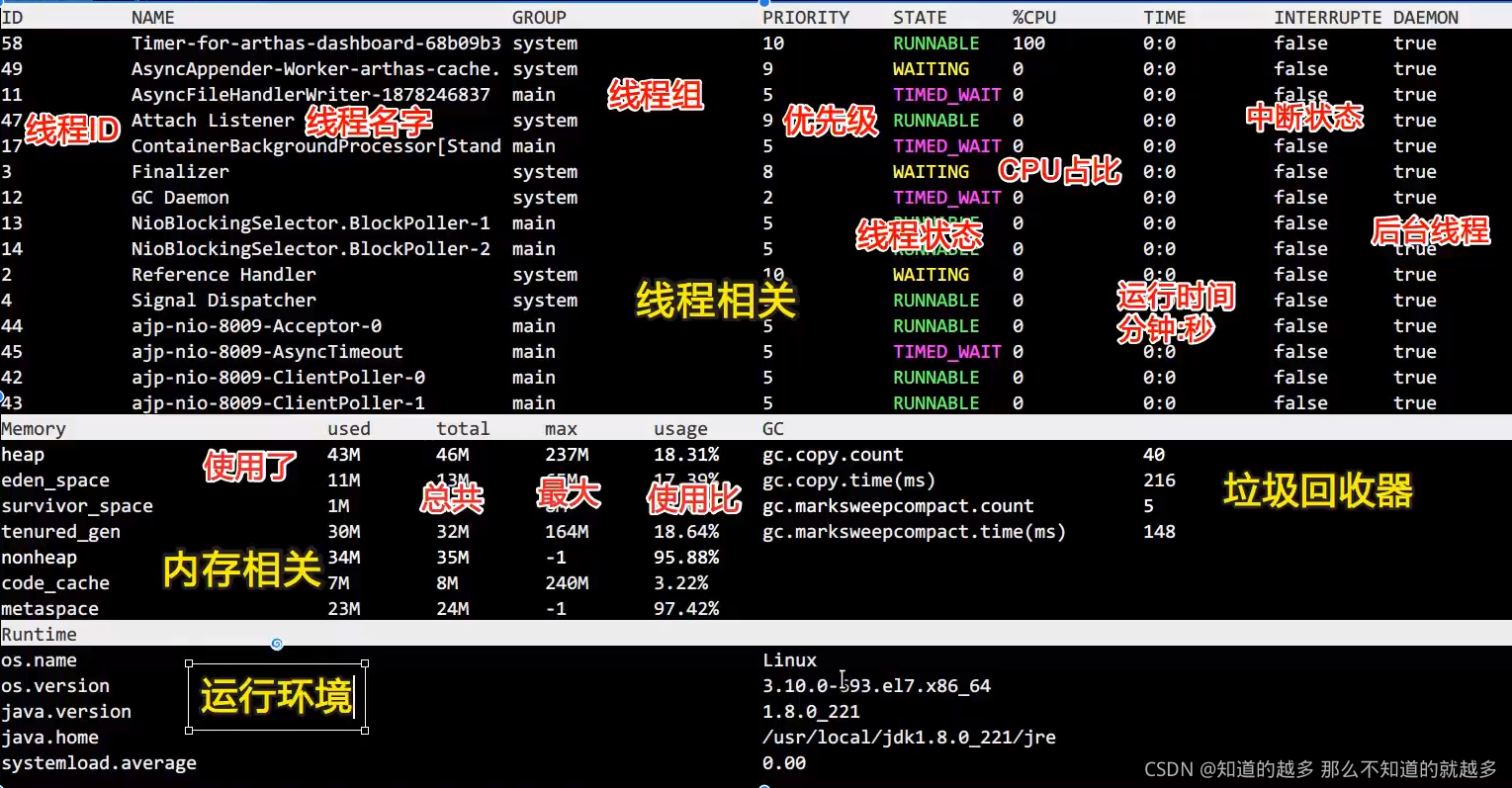Select the eden_space row label

[55, 481]
